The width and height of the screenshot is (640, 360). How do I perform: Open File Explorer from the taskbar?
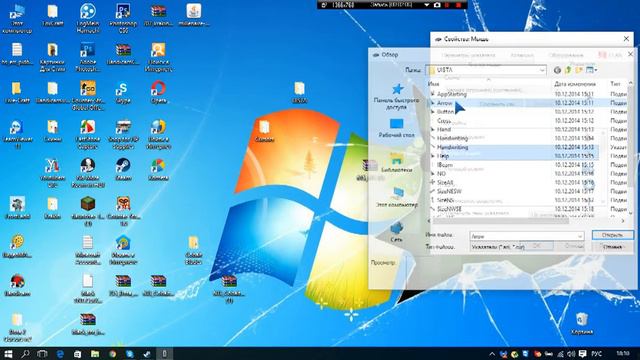95,353
